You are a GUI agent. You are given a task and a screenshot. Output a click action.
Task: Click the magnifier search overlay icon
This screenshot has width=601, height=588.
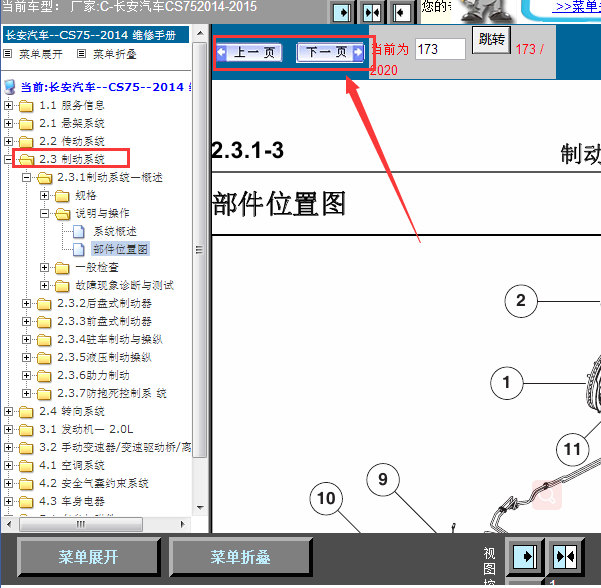547,495
